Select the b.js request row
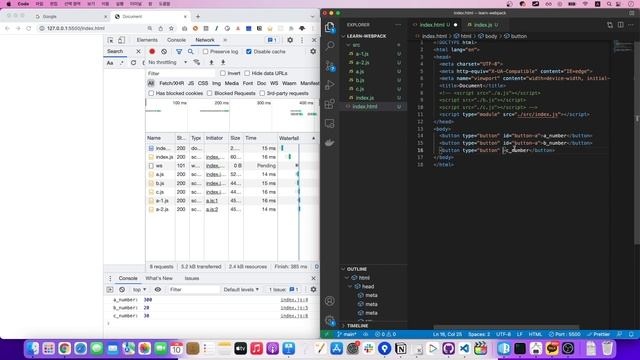This screenshot has height=360, width=640. tap(232, 183)
